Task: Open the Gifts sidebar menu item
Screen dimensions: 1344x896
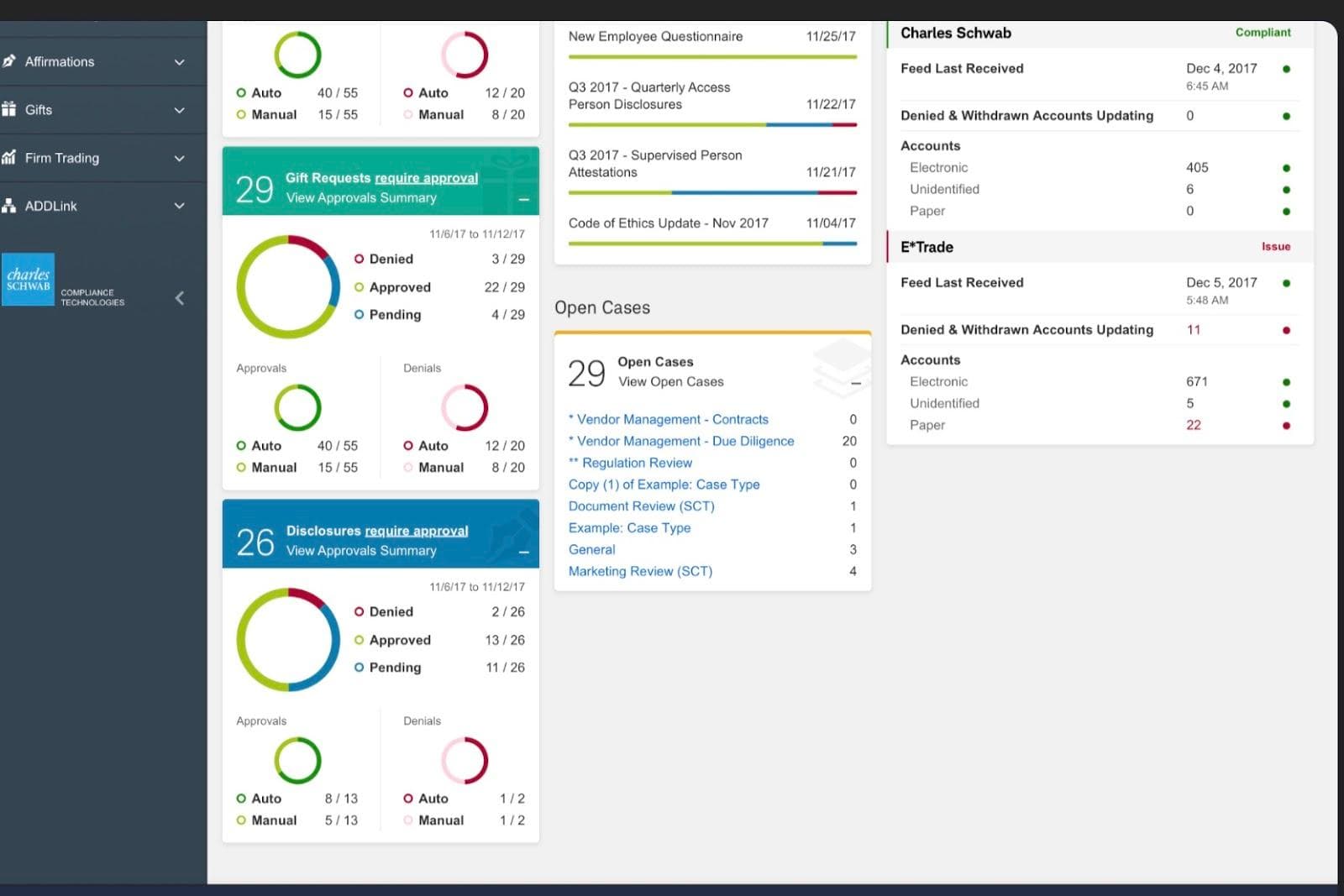Action: [102, 109]
